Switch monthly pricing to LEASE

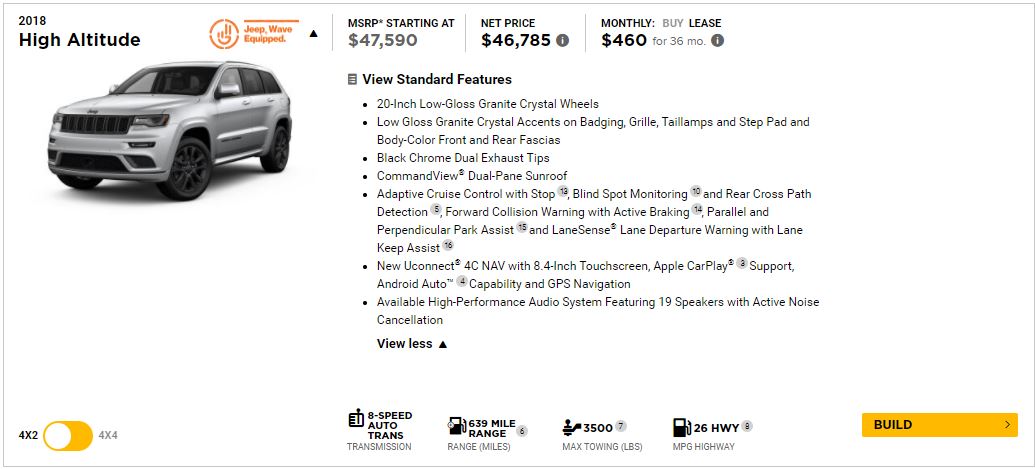pyautogui.click(x=705, y=23)
